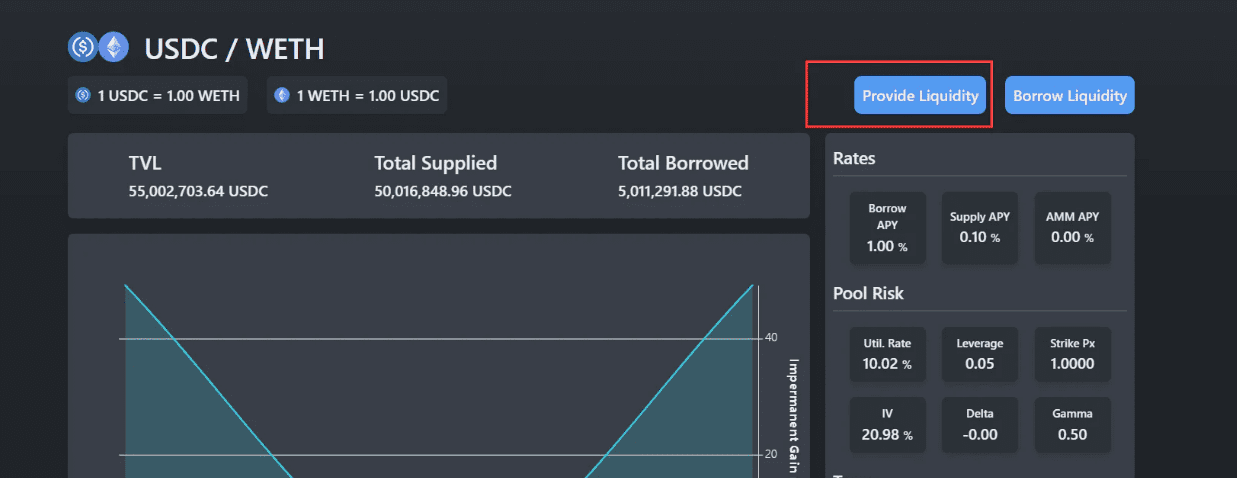Click the 40 tick on the chart axis

pos(771,338)
